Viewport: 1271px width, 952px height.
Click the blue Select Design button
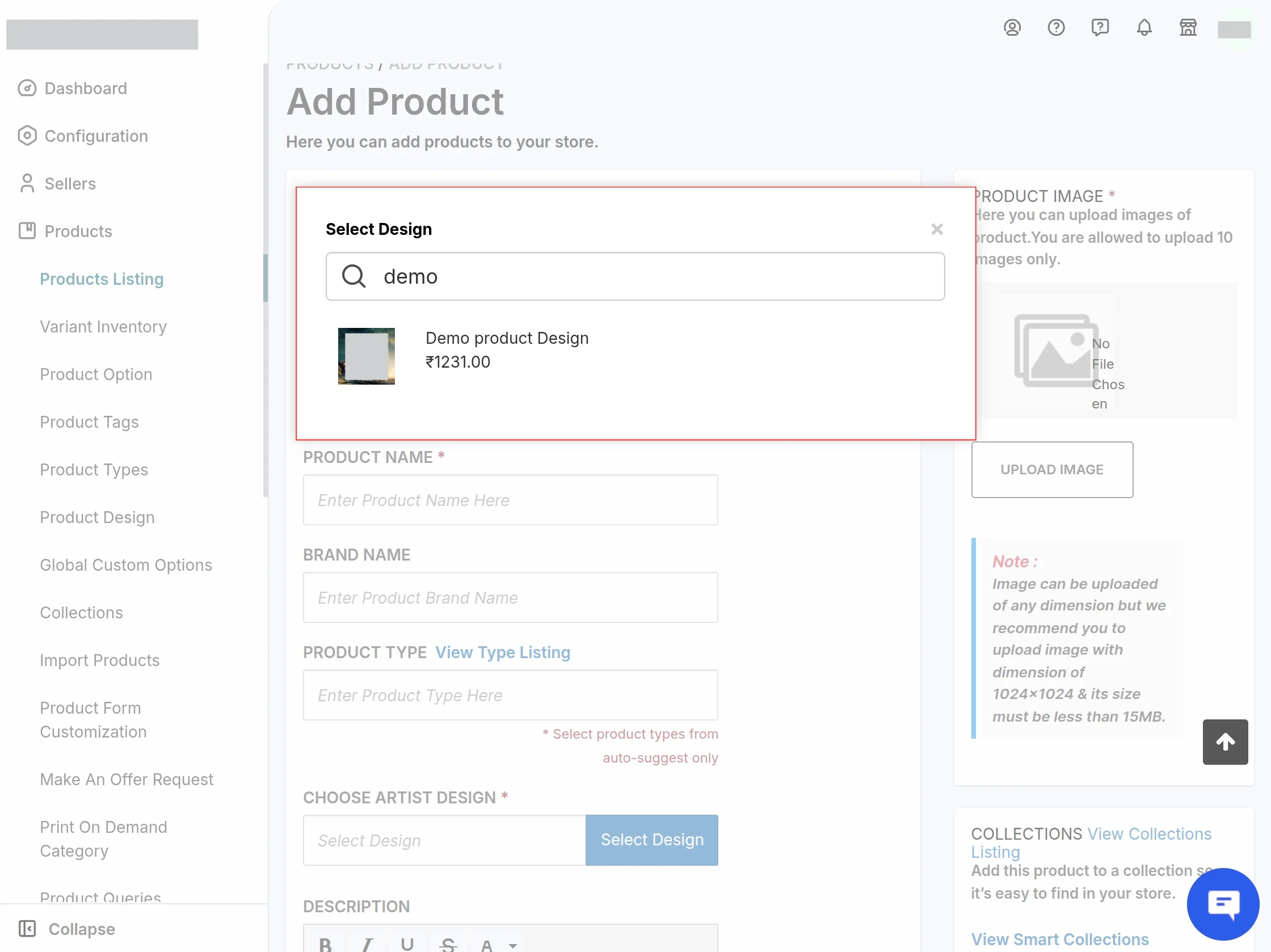(651, 840)
